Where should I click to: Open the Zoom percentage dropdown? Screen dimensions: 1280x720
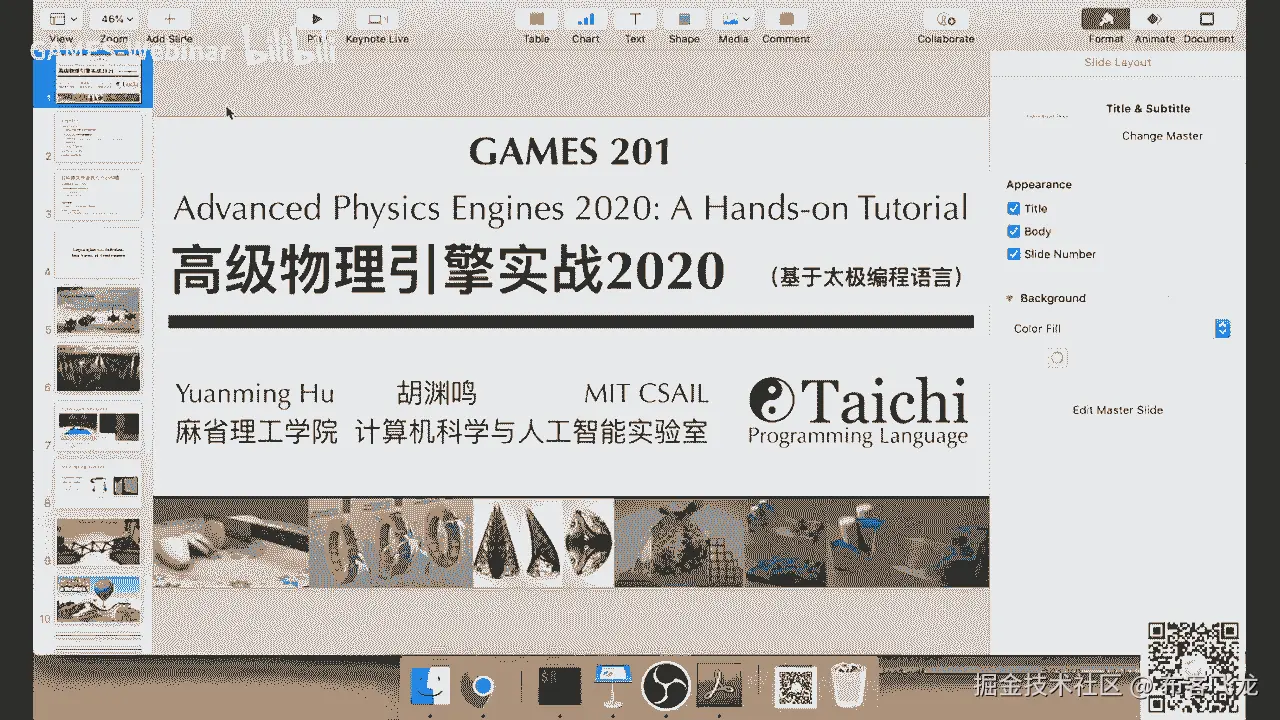[114, 19]
